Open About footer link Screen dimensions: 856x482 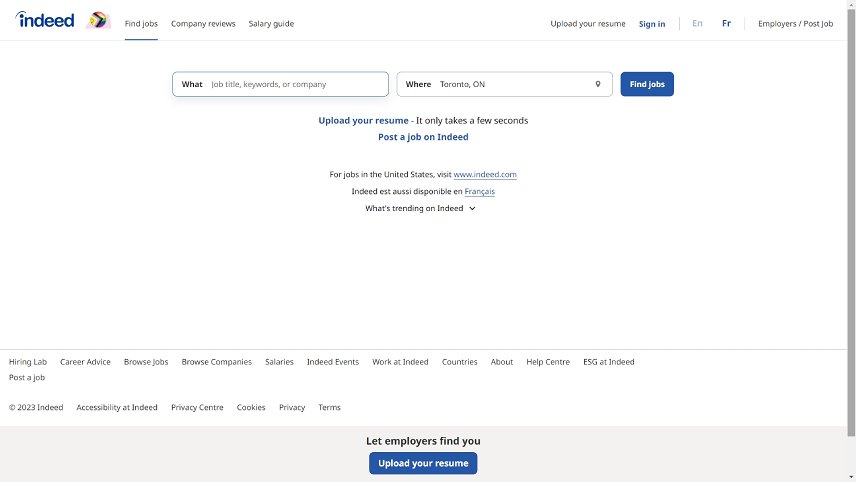tap(502, 362)
